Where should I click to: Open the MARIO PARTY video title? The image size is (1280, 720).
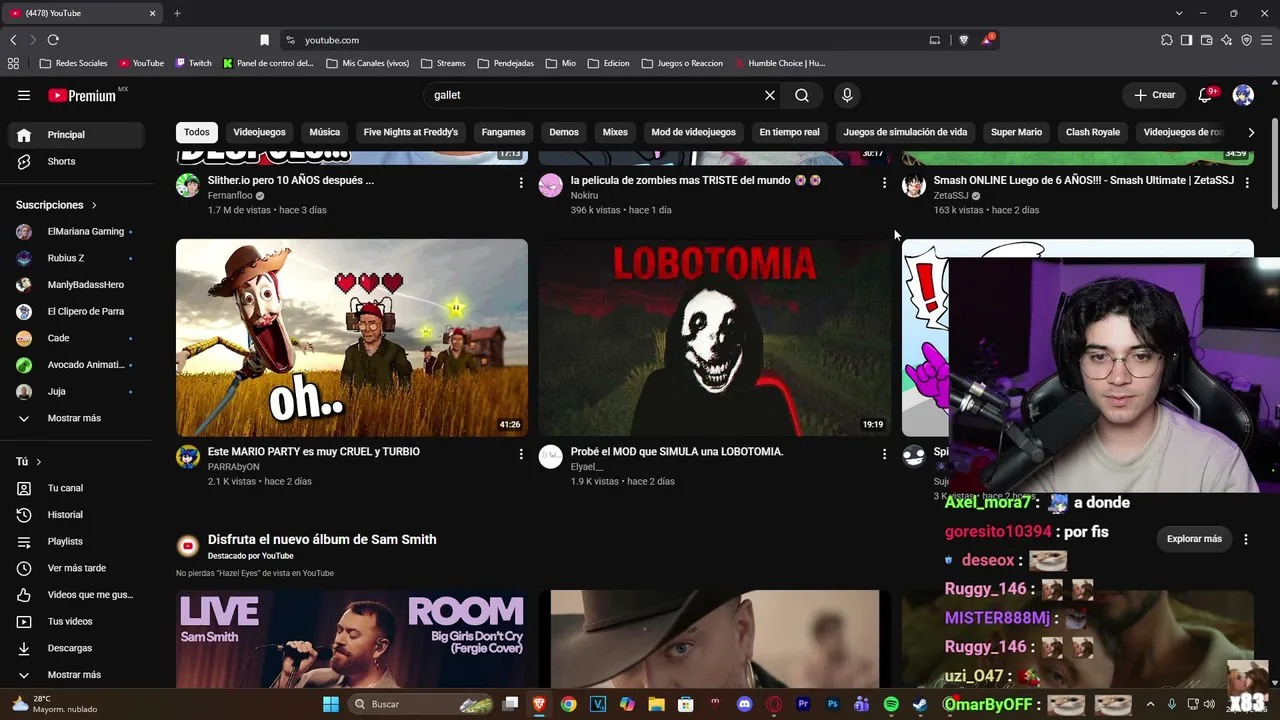click(x=314, y=452)
